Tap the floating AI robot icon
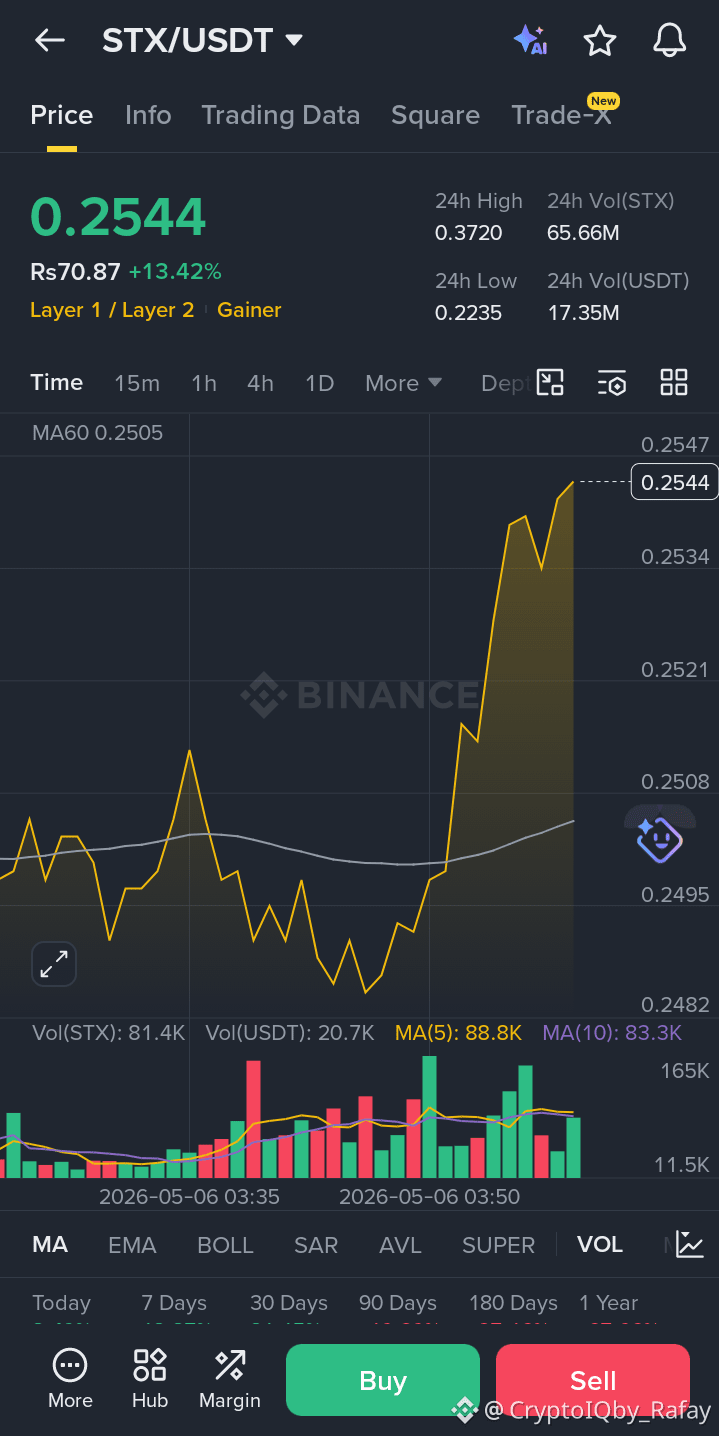Viewport: 719px width, 1436px height. tap(659, 840)
